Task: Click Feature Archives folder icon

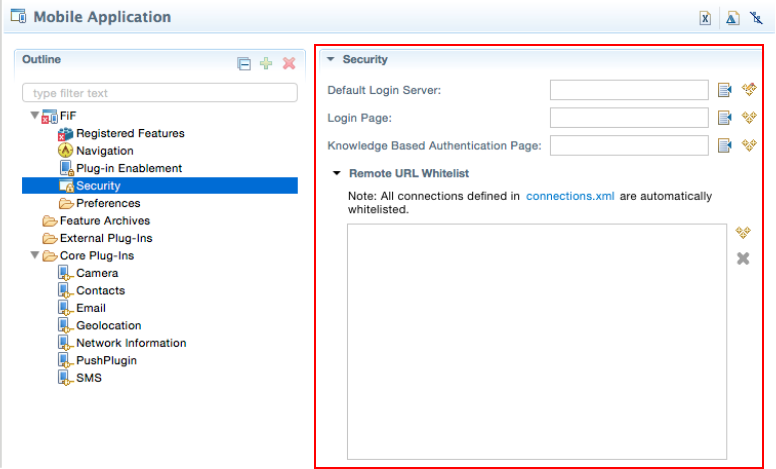Action: (49, 221)
